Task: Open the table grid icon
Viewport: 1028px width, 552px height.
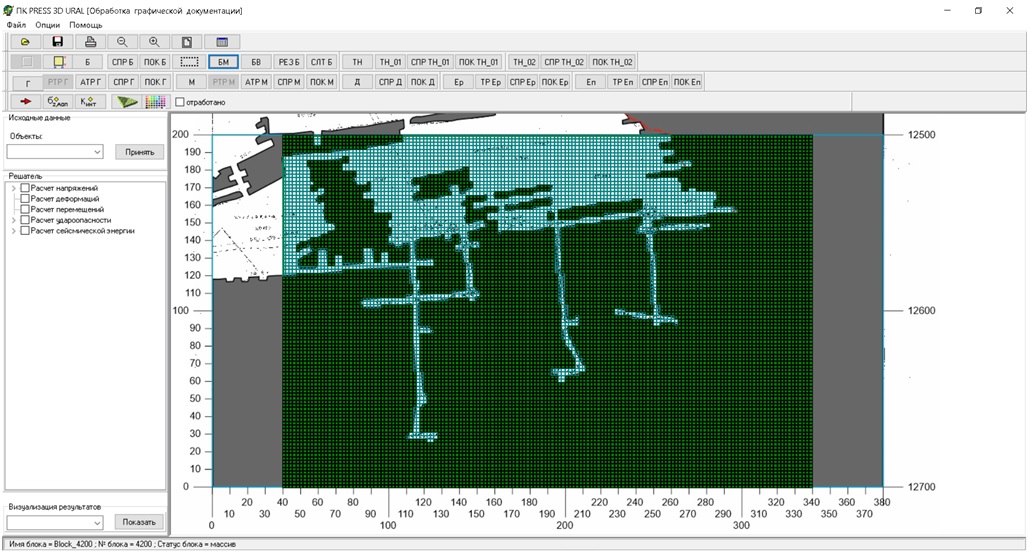Action: coord(222,42)
